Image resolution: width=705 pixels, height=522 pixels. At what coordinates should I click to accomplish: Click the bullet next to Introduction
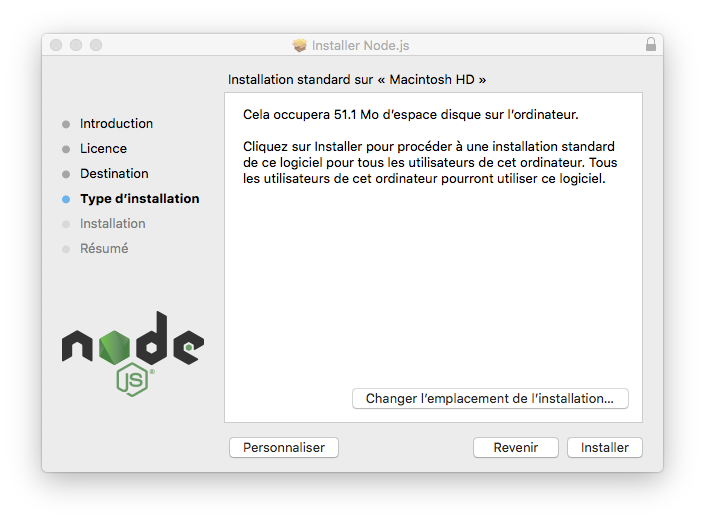(x=66, y=124)
